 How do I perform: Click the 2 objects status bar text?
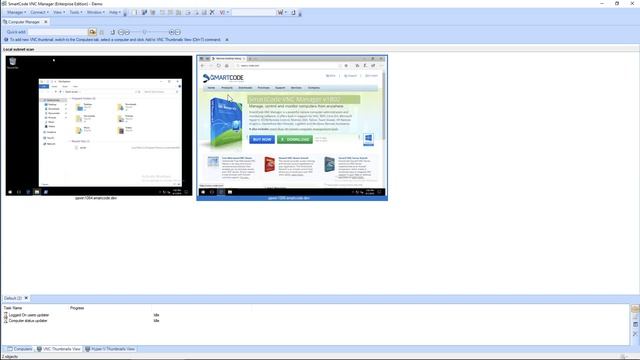(x=10, y=357)
